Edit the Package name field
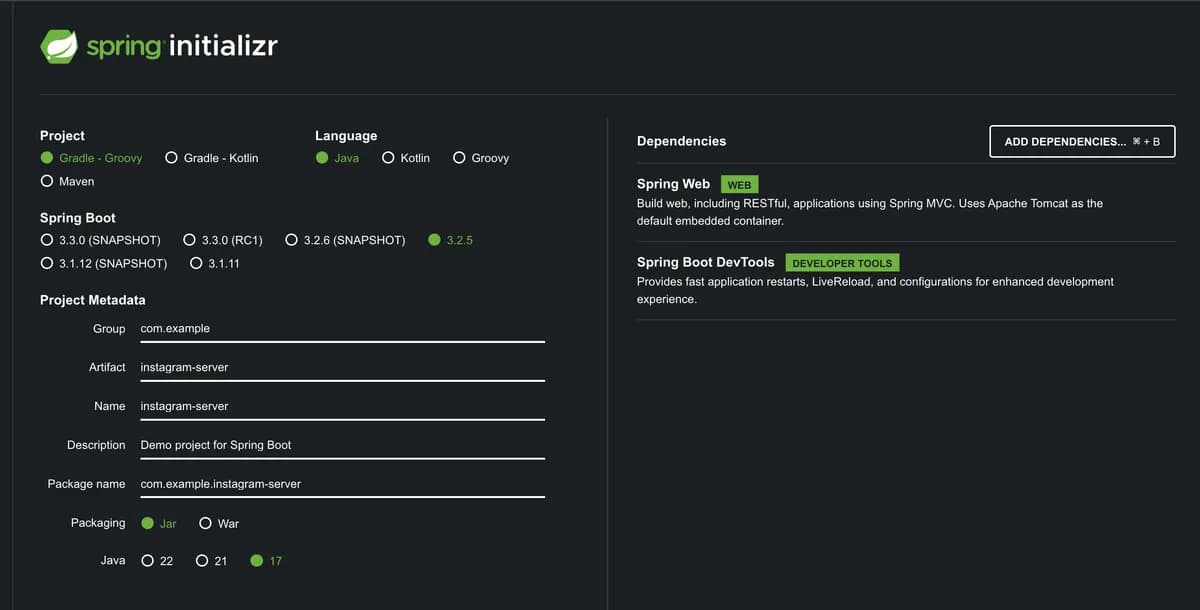The height and width of the screenshot is (610, 1200). [x=342, y=484]
